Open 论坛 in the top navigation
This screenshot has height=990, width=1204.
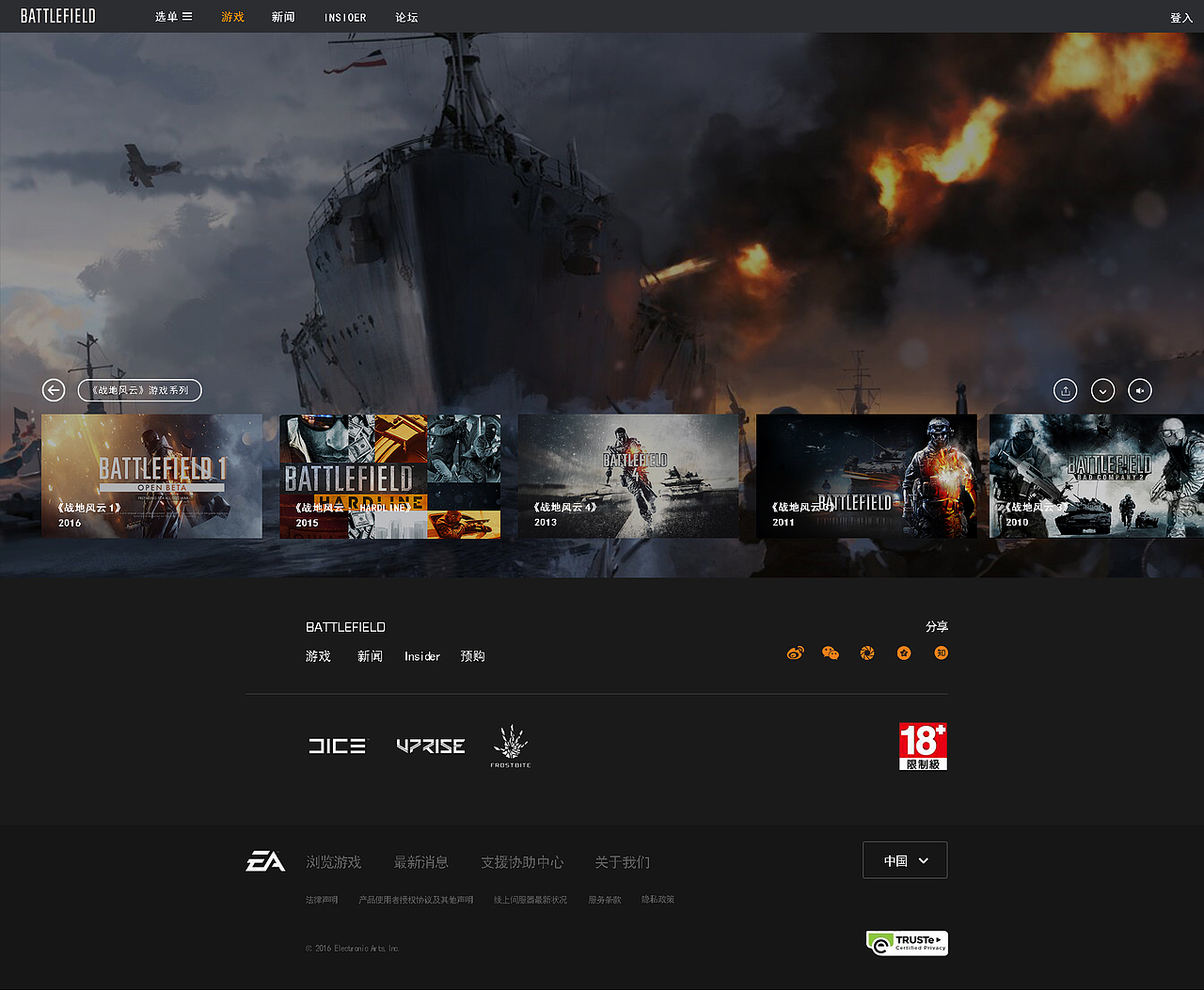[x=406, y=17]
